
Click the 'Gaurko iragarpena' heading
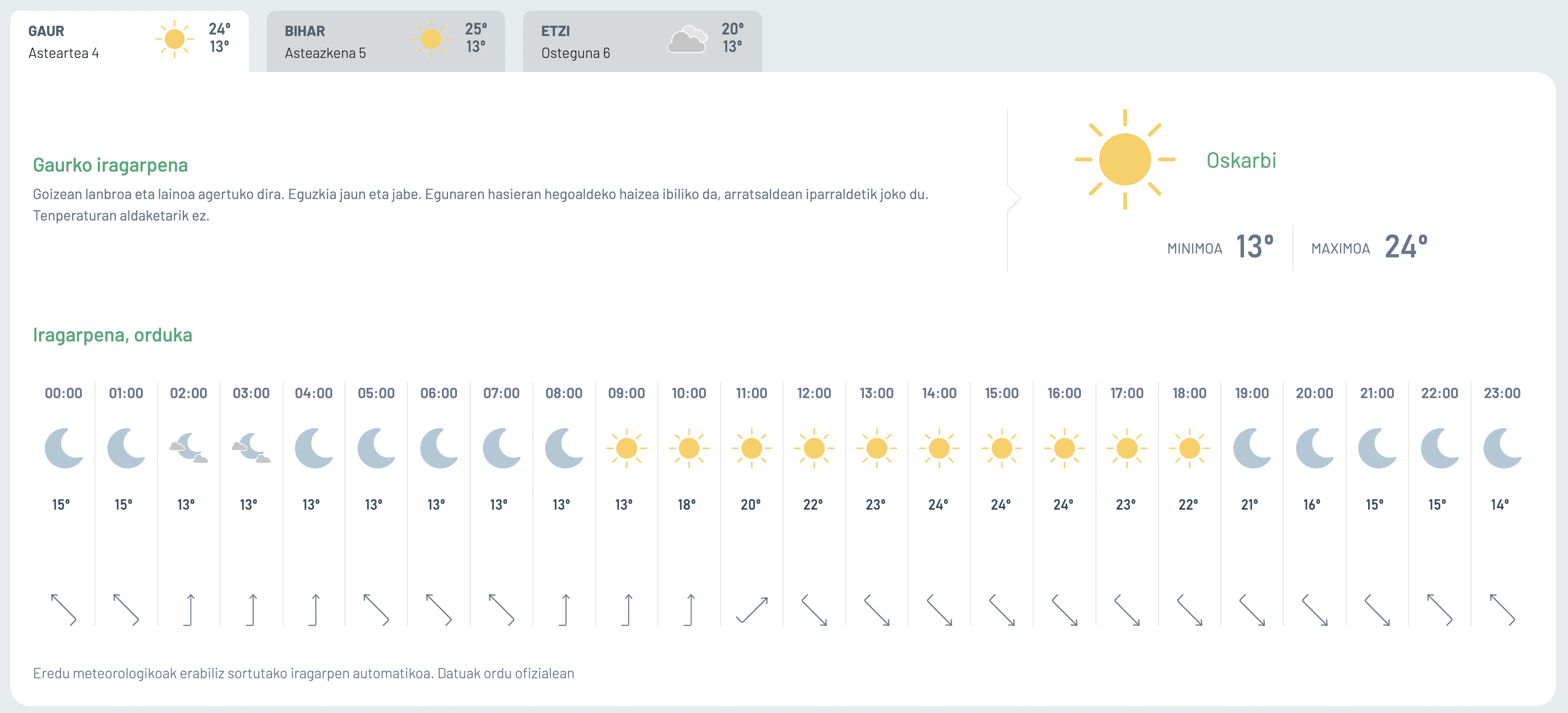pyautogui.click(x=110, y=165)
